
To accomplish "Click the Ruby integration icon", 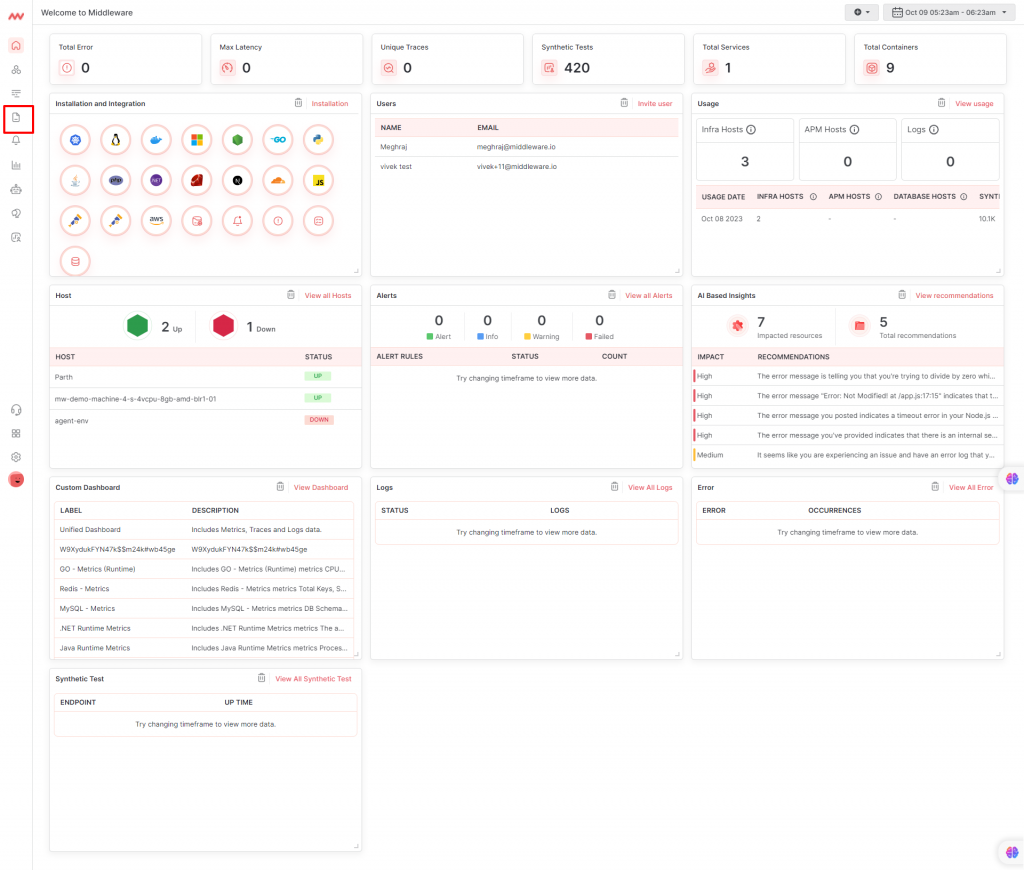I will 197,181.
